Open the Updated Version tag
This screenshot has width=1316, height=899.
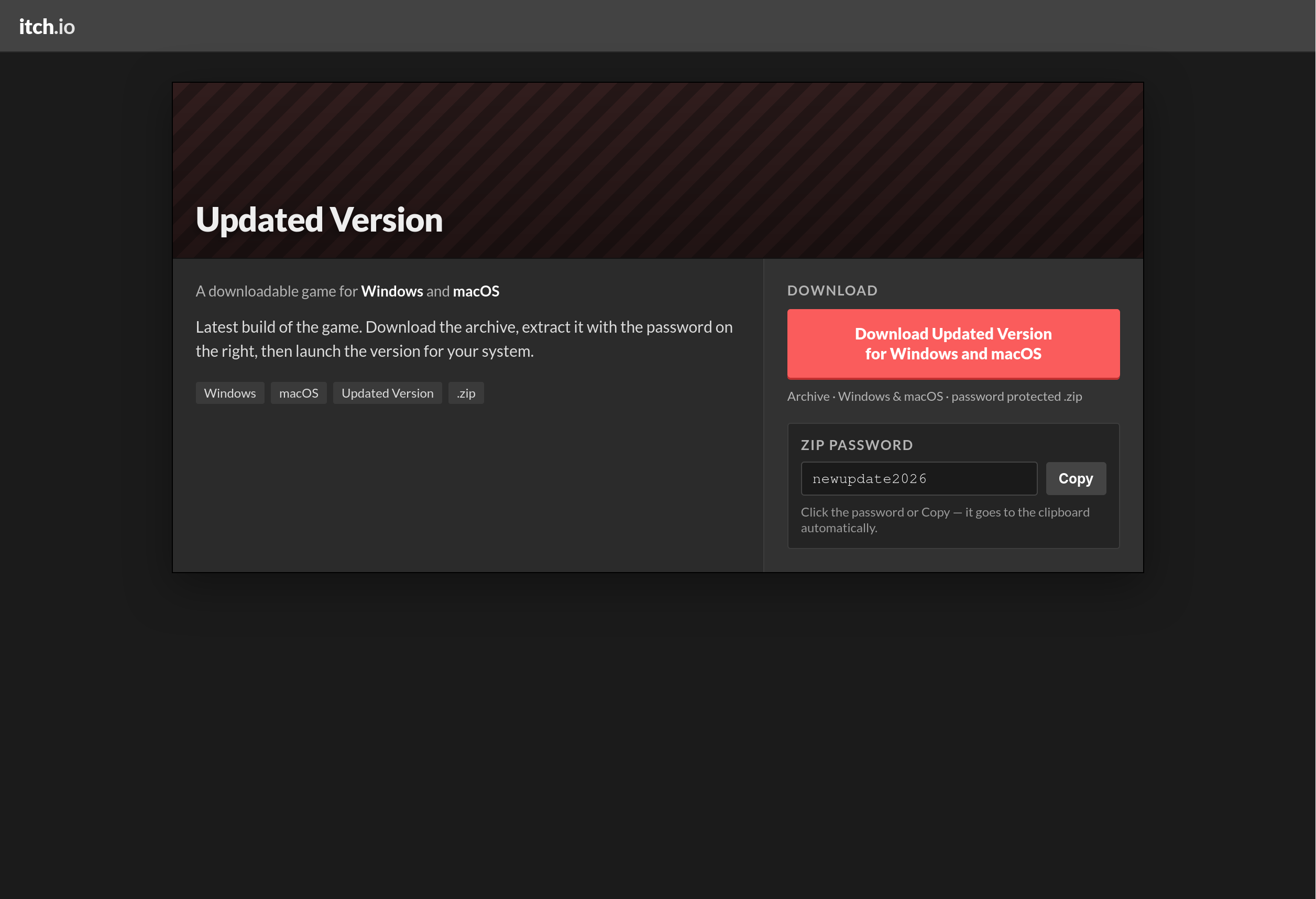[387, 393]
